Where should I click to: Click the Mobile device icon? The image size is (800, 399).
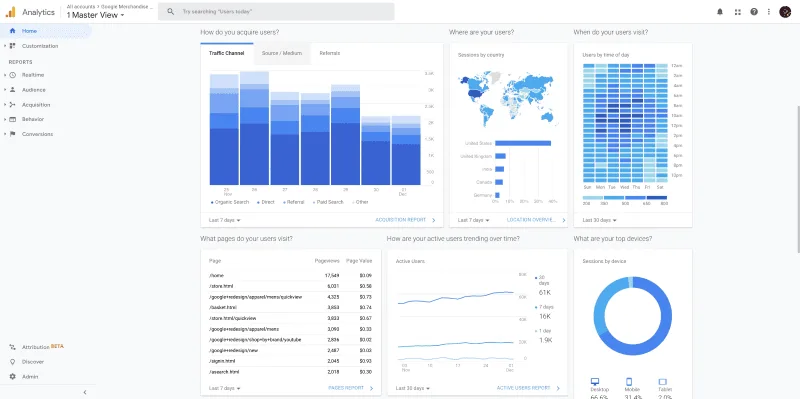tap(629, 382)
